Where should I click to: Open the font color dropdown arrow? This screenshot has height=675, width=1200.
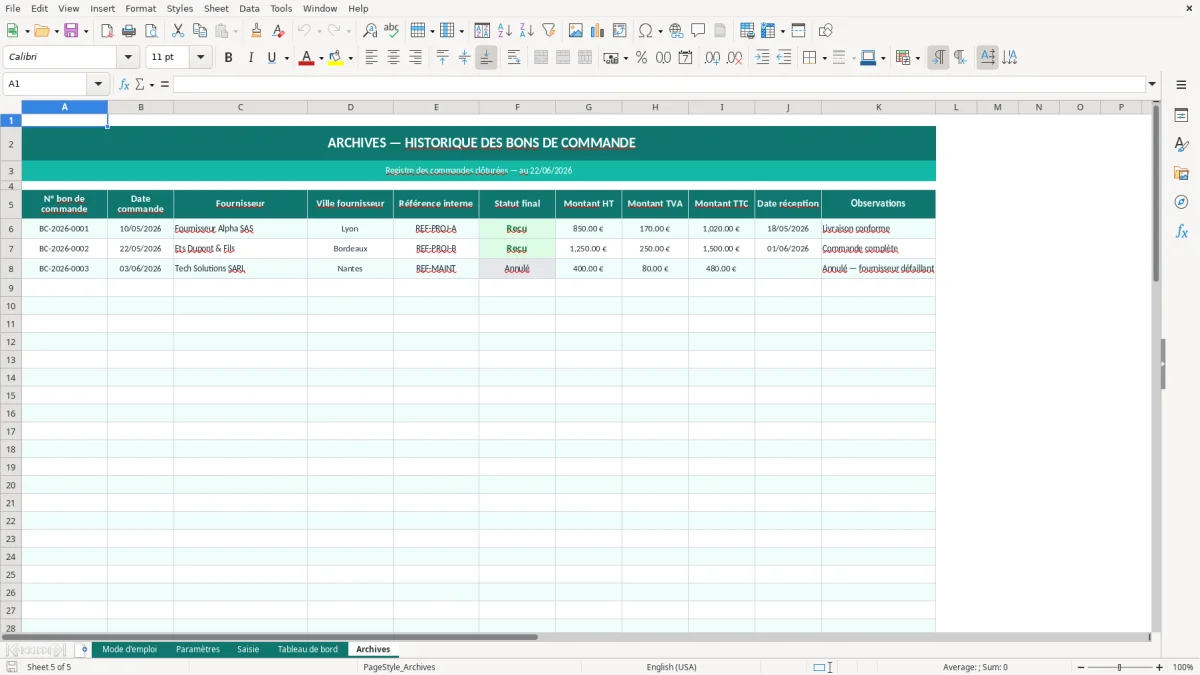(321, 58)
